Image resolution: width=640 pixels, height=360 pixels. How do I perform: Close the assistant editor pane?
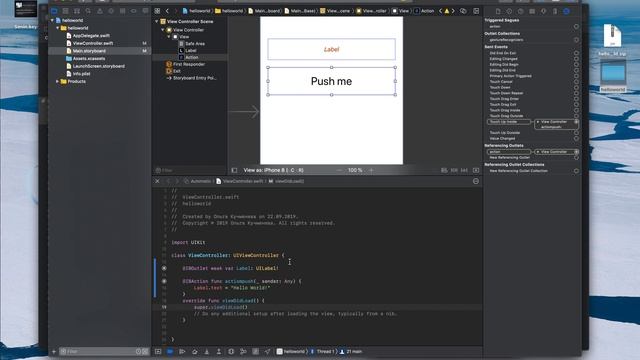pyautogui.click(x=157, y=181)
